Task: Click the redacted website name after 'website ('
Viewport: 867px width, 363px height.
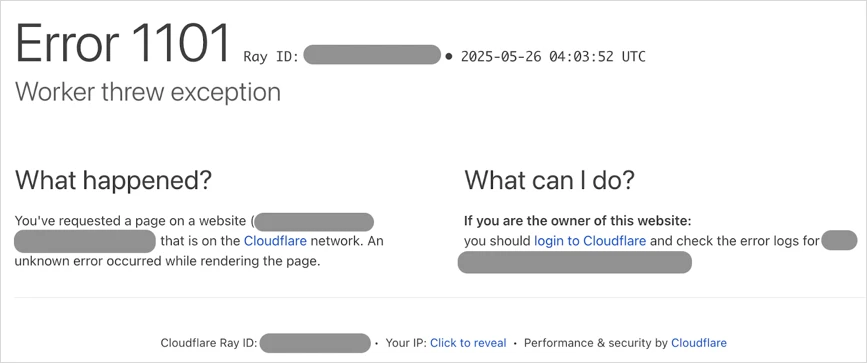Action: (314, 222)
